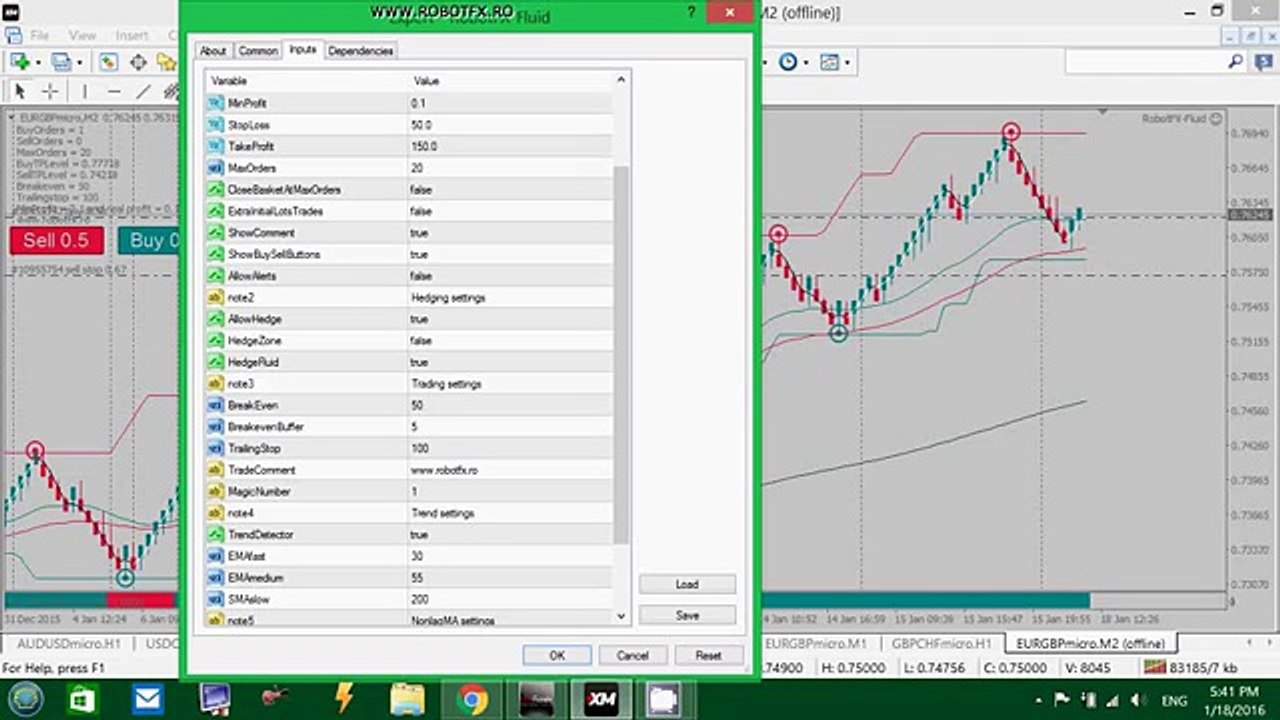
Task: Open the Mail app on taskbar
Action: (148, 699)
